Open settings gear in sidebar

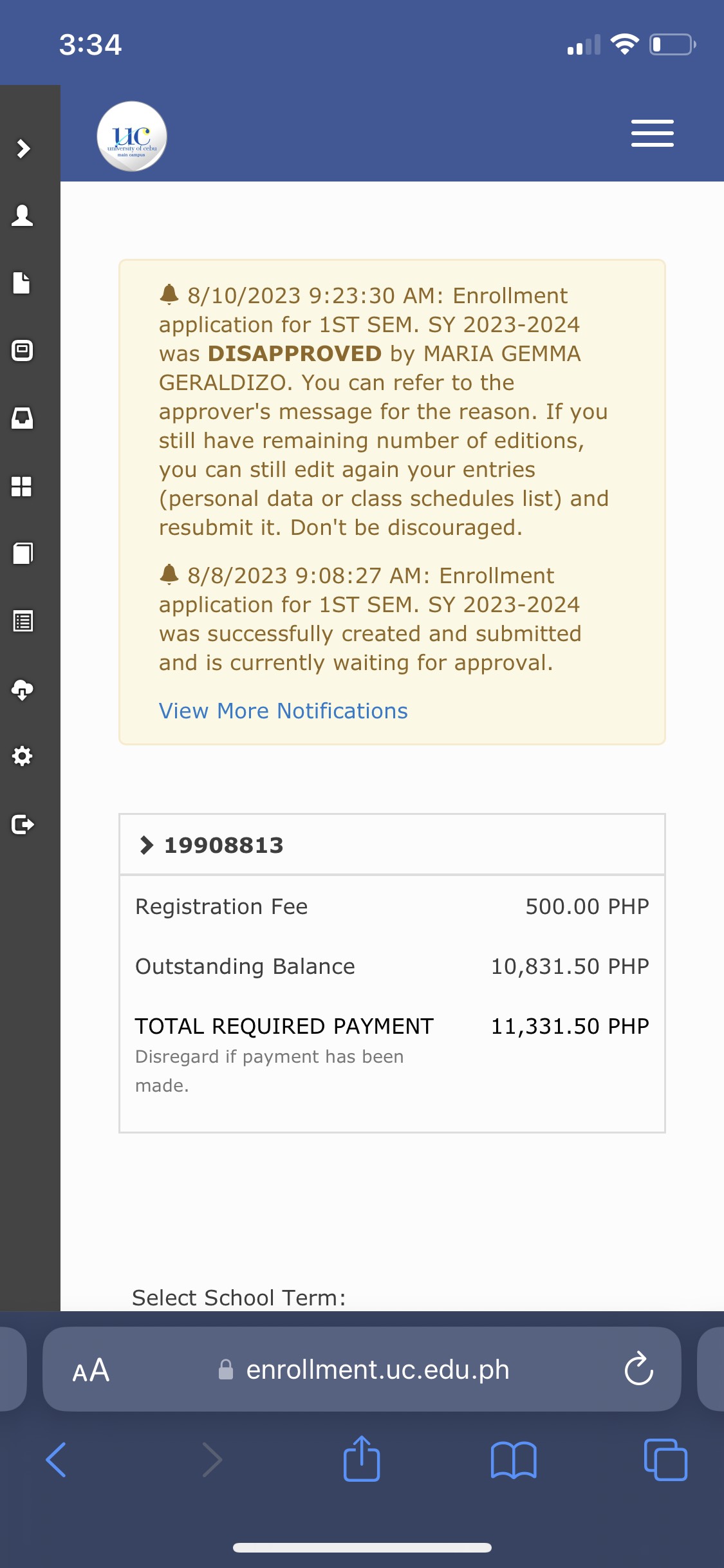coord(23,756)
